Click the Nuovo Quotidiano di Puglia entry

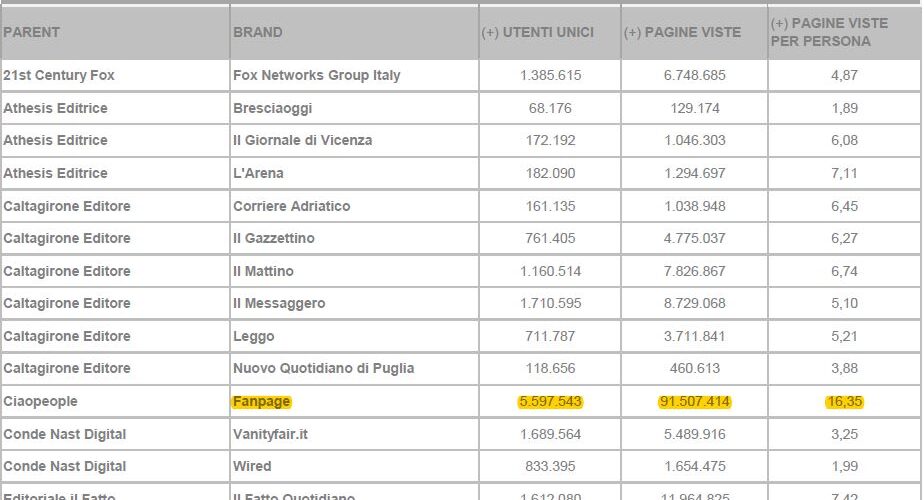(324, 369)
